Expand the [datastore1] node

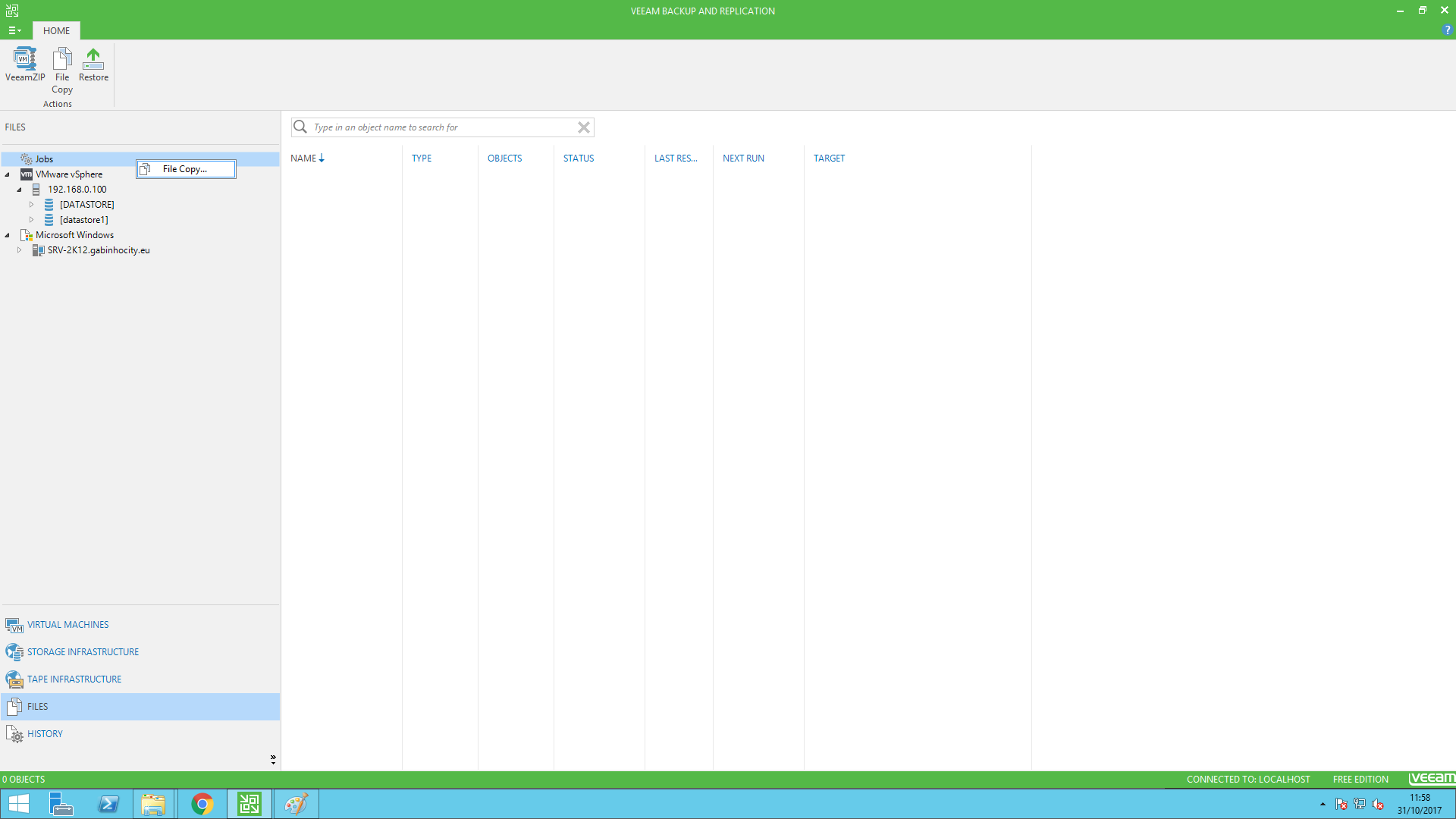click(32, 220)
